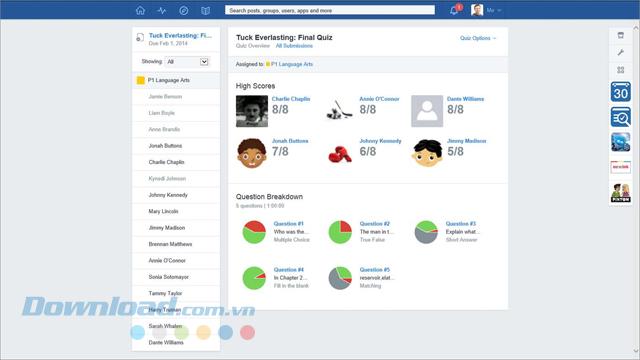Open Dante Williams high score link
The image size is (640, 360).
click(465, 99)
